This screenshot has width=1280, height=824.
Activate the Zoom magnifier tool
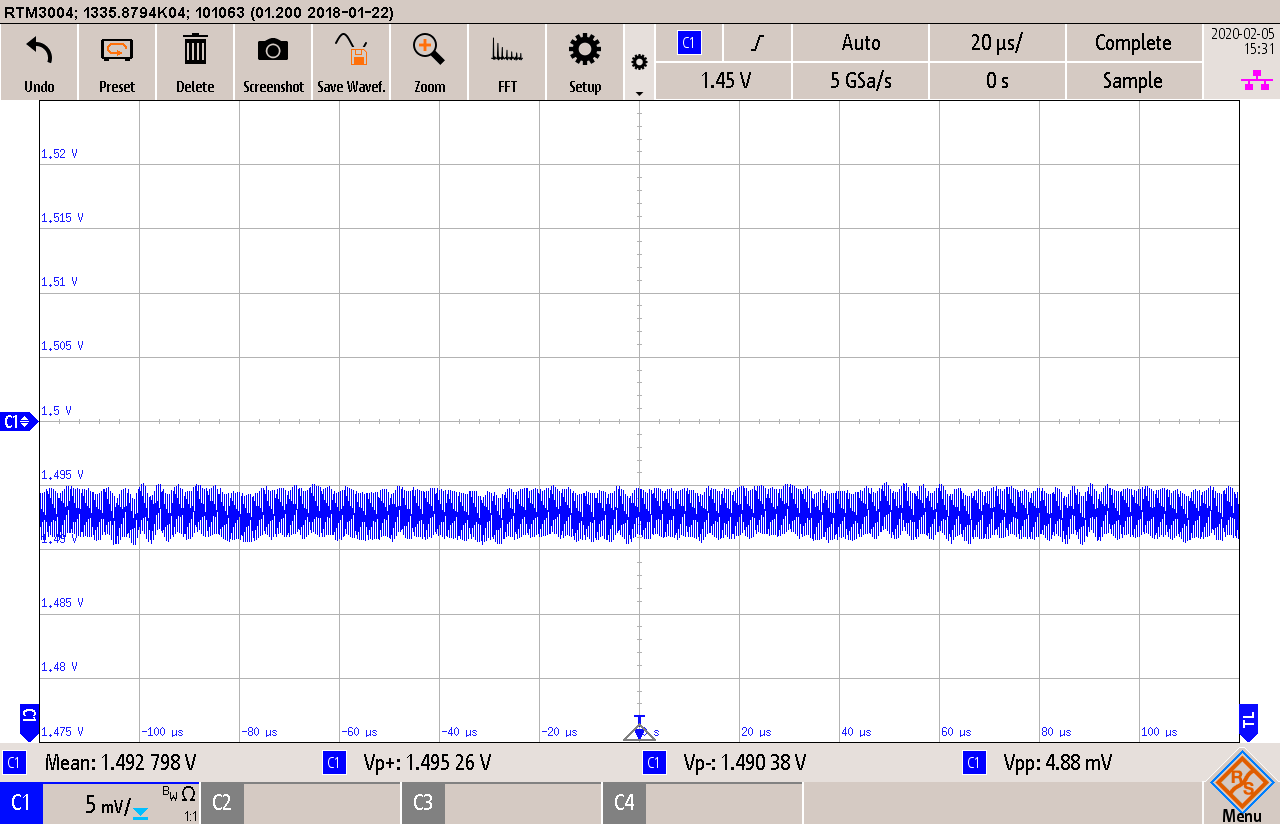click(429, 62)
